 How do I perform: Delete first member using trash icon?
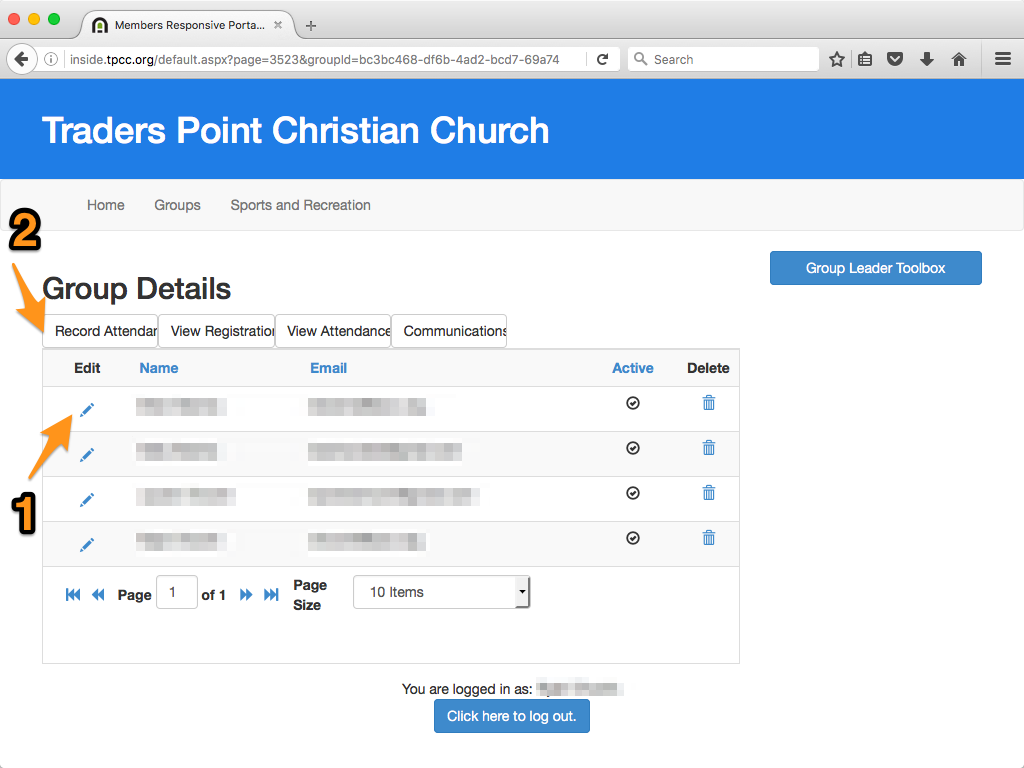[x=709, y=403]
